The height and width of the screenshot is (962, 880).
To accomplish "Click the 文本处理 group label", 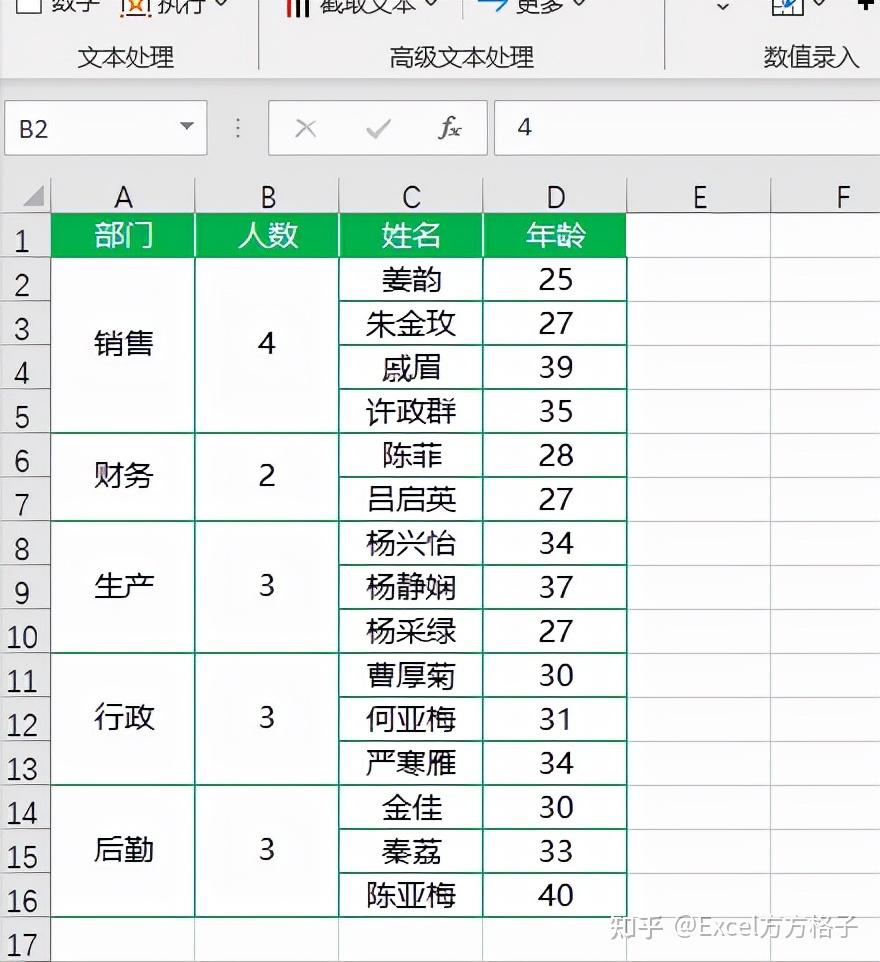I will click(x=126, y=57).
